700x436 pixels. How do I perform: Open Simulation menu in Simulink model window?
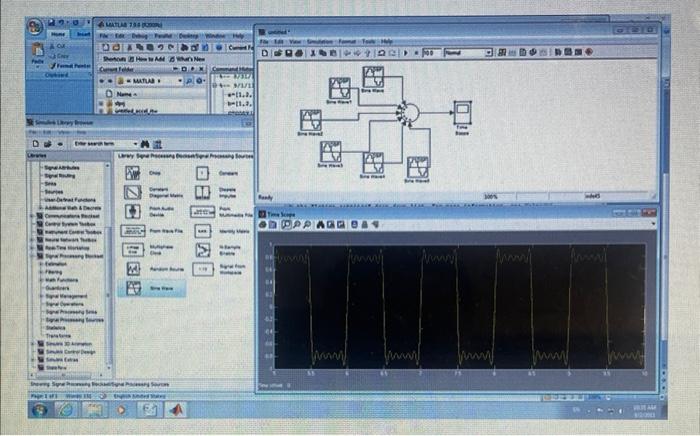[320, 42]
